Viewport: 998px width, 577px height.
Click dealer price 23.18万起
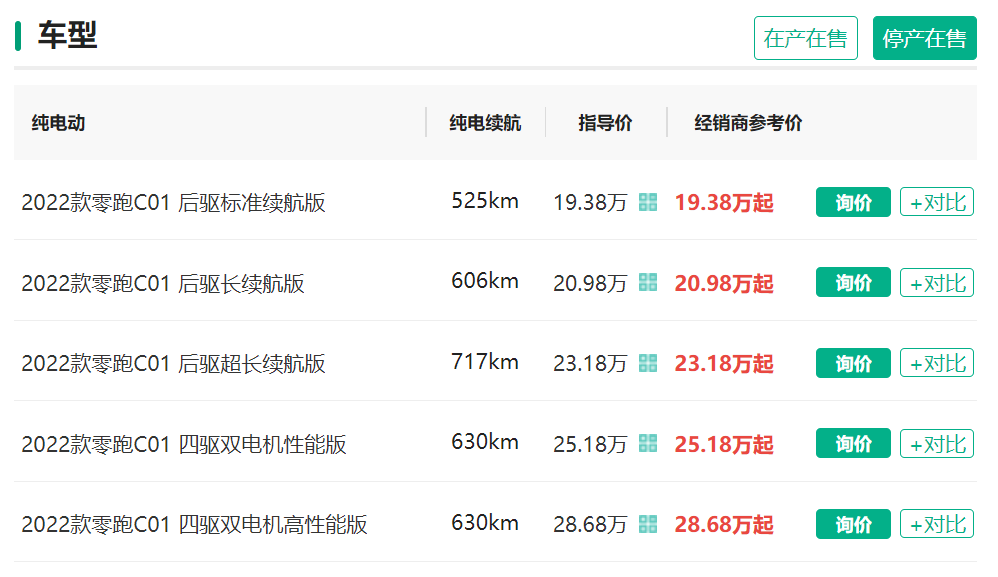pos(724,364)
